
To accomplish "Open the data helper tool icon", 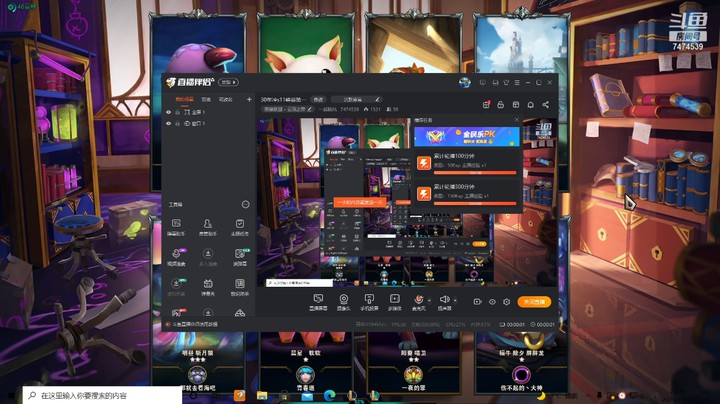I will pos(239,286).
